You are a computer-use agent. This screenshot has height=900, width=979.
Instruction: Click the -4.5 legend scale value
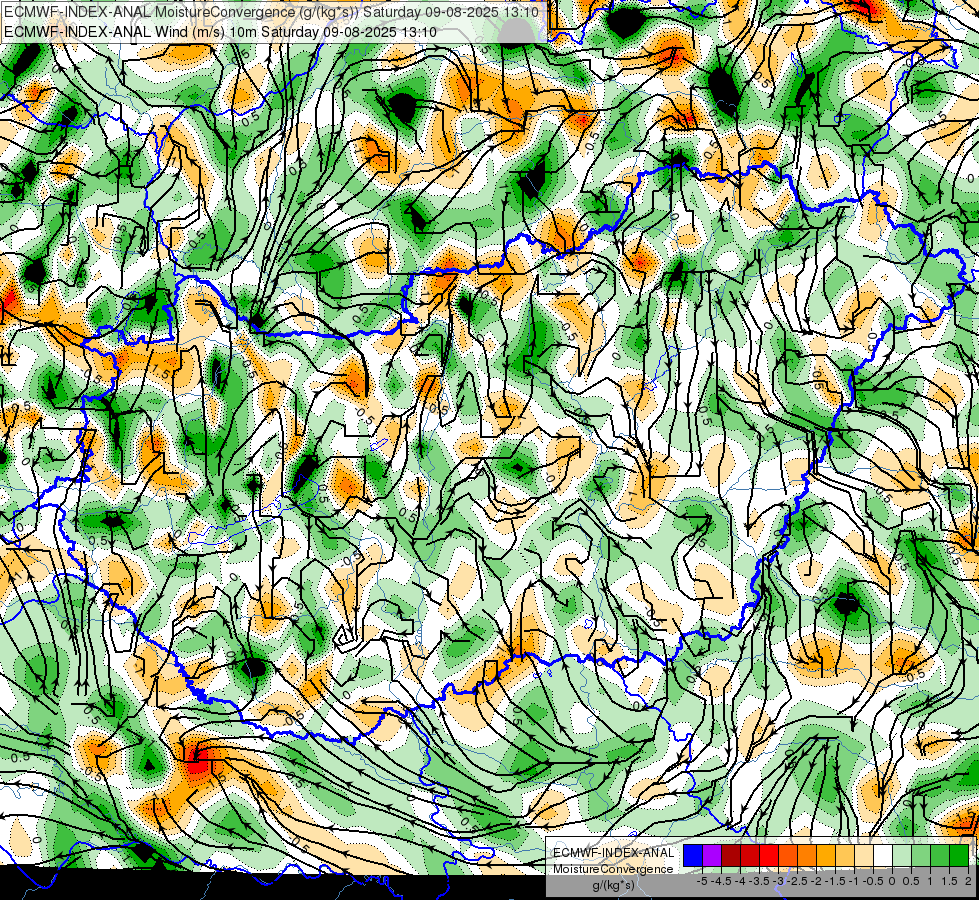click(721, 881)
